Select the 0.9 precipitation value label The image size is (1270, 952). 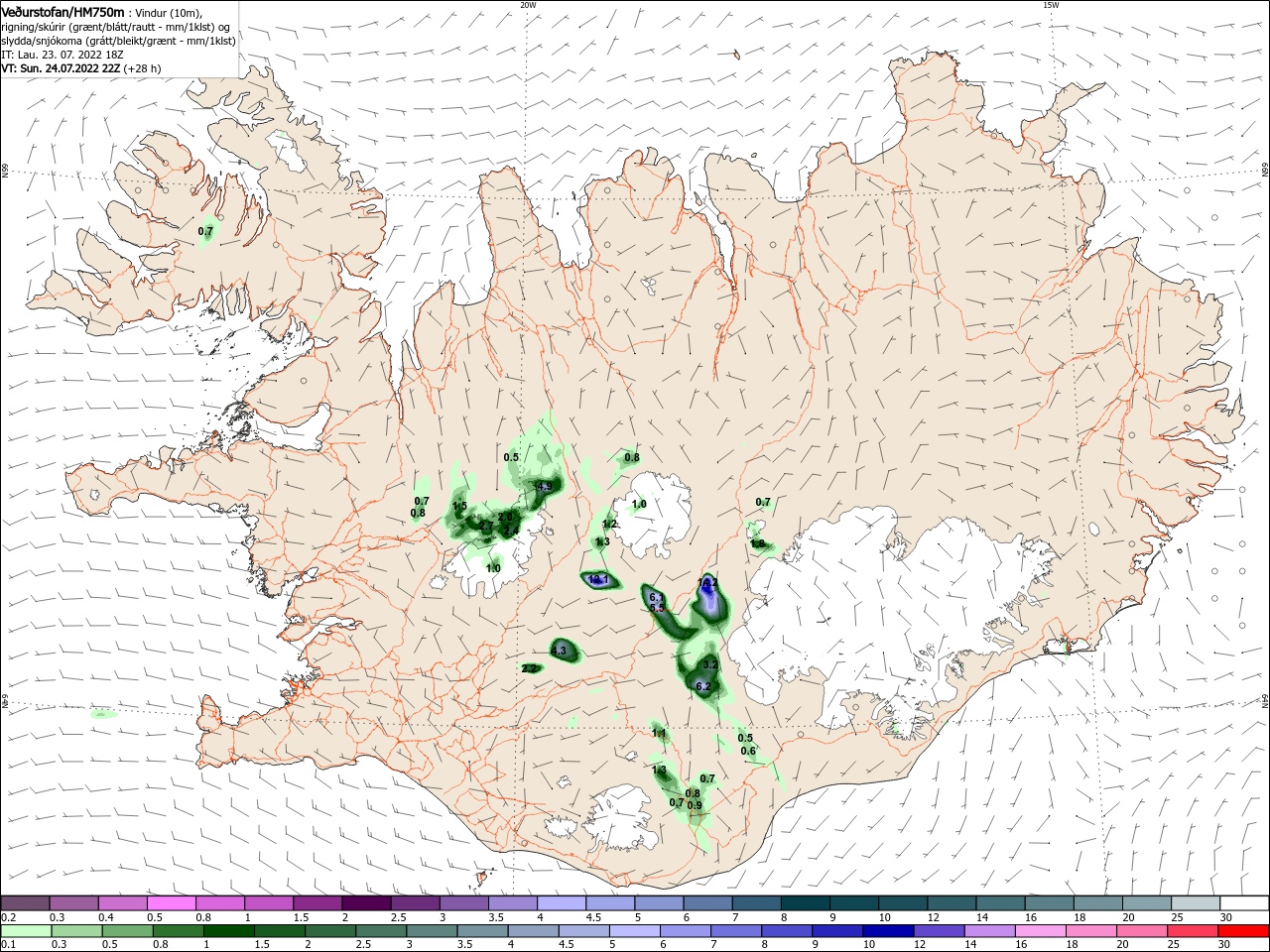695,805
